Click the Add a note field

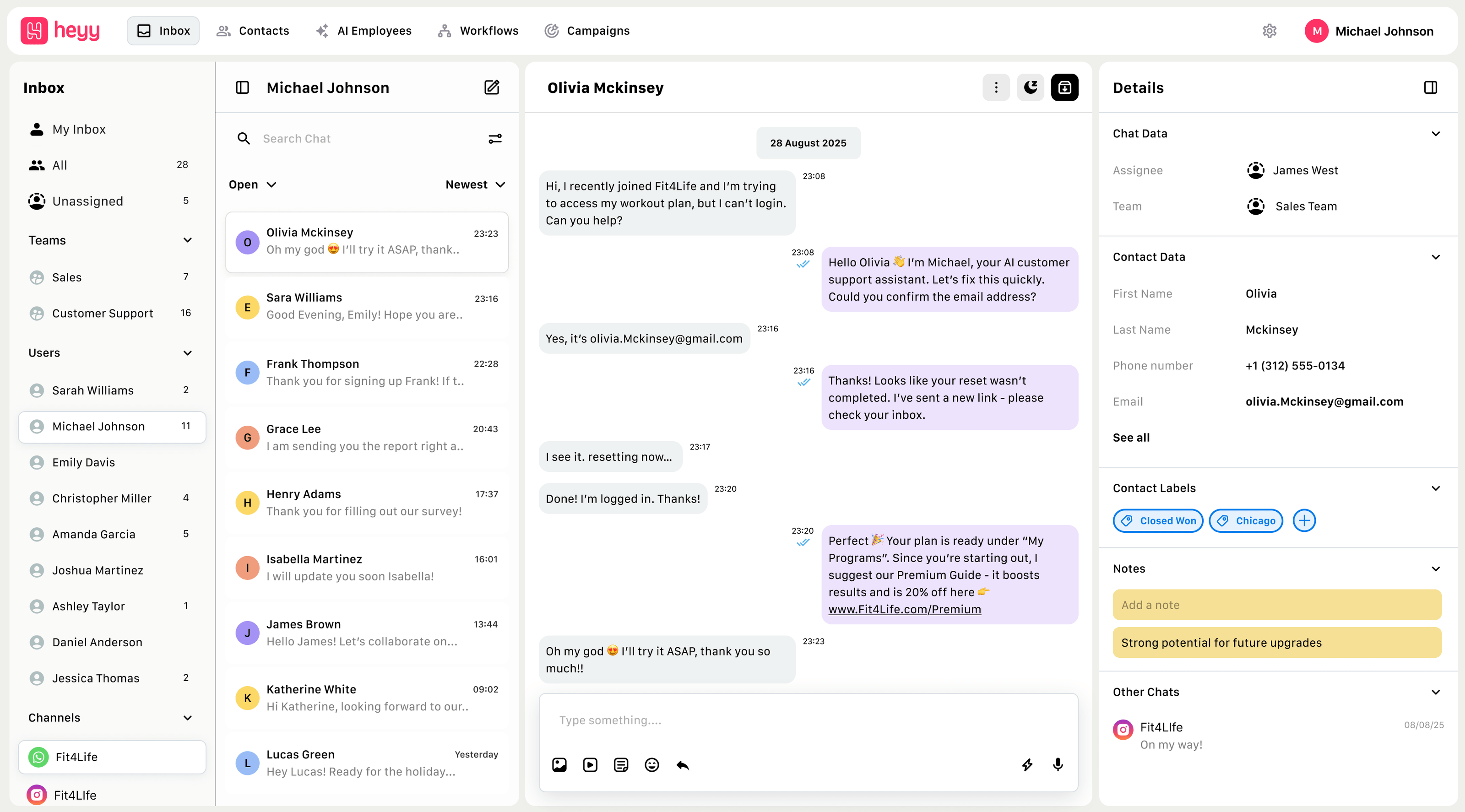[1277, 605]
